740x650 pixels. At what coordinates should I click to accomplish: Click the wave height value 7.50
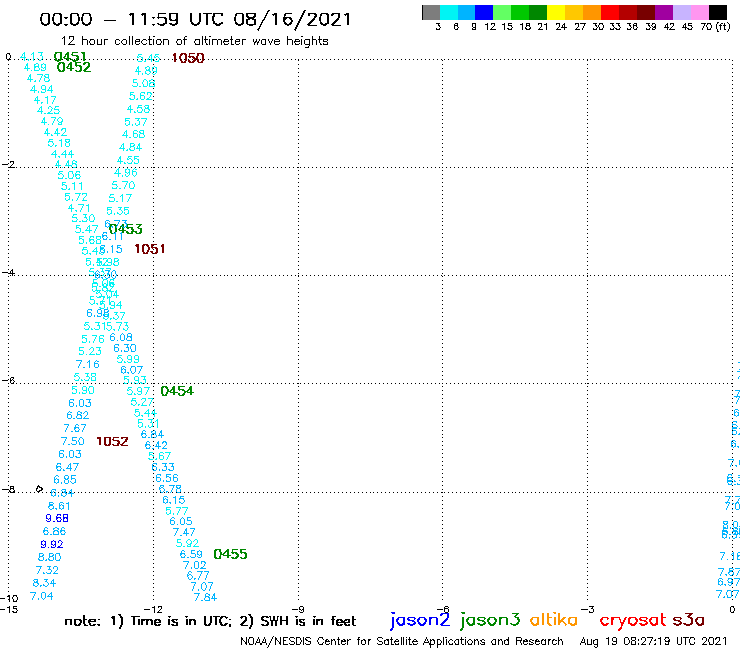(x=73, y=441)
